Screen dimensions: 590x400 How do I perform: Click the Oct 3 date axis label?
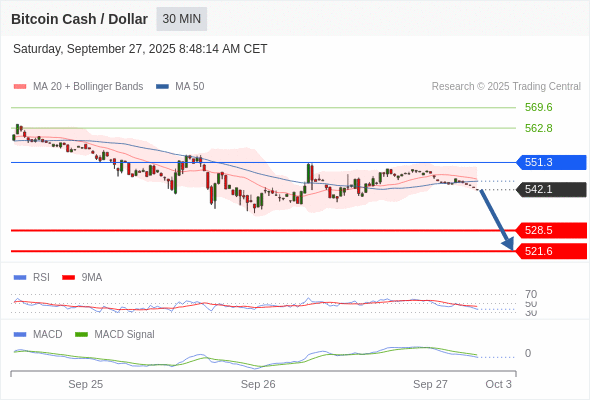click(x=499, y=384)
